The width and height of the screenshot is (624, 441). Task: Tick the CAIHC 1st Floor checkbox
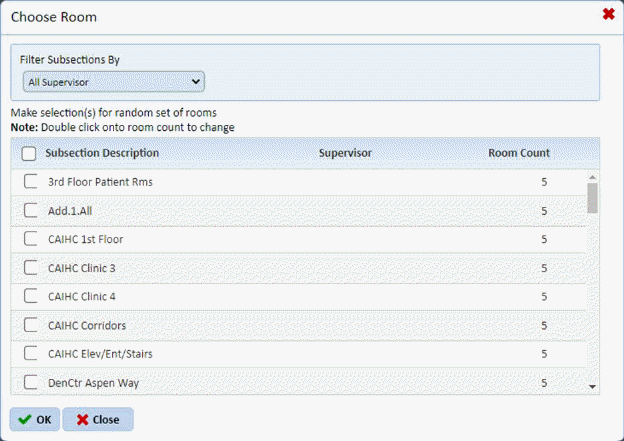pos(31,239)
